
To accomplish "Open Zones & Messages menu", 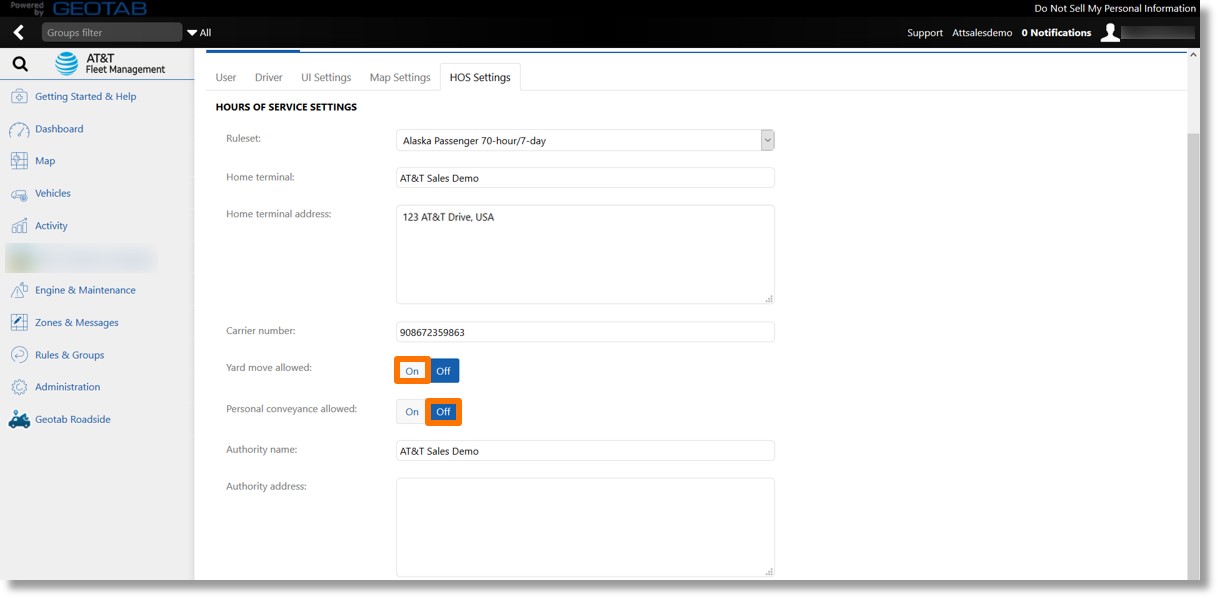I will 77,323.
